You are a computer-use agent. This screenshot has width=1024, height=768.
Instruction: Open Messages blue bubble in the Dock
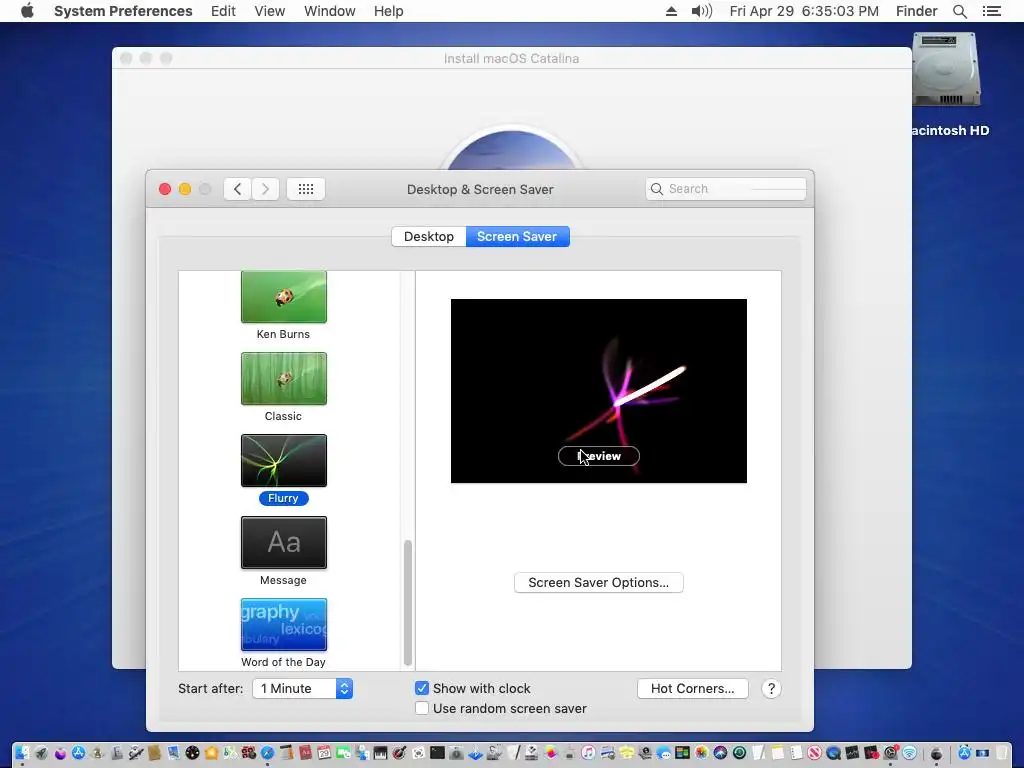pos(664,753)
